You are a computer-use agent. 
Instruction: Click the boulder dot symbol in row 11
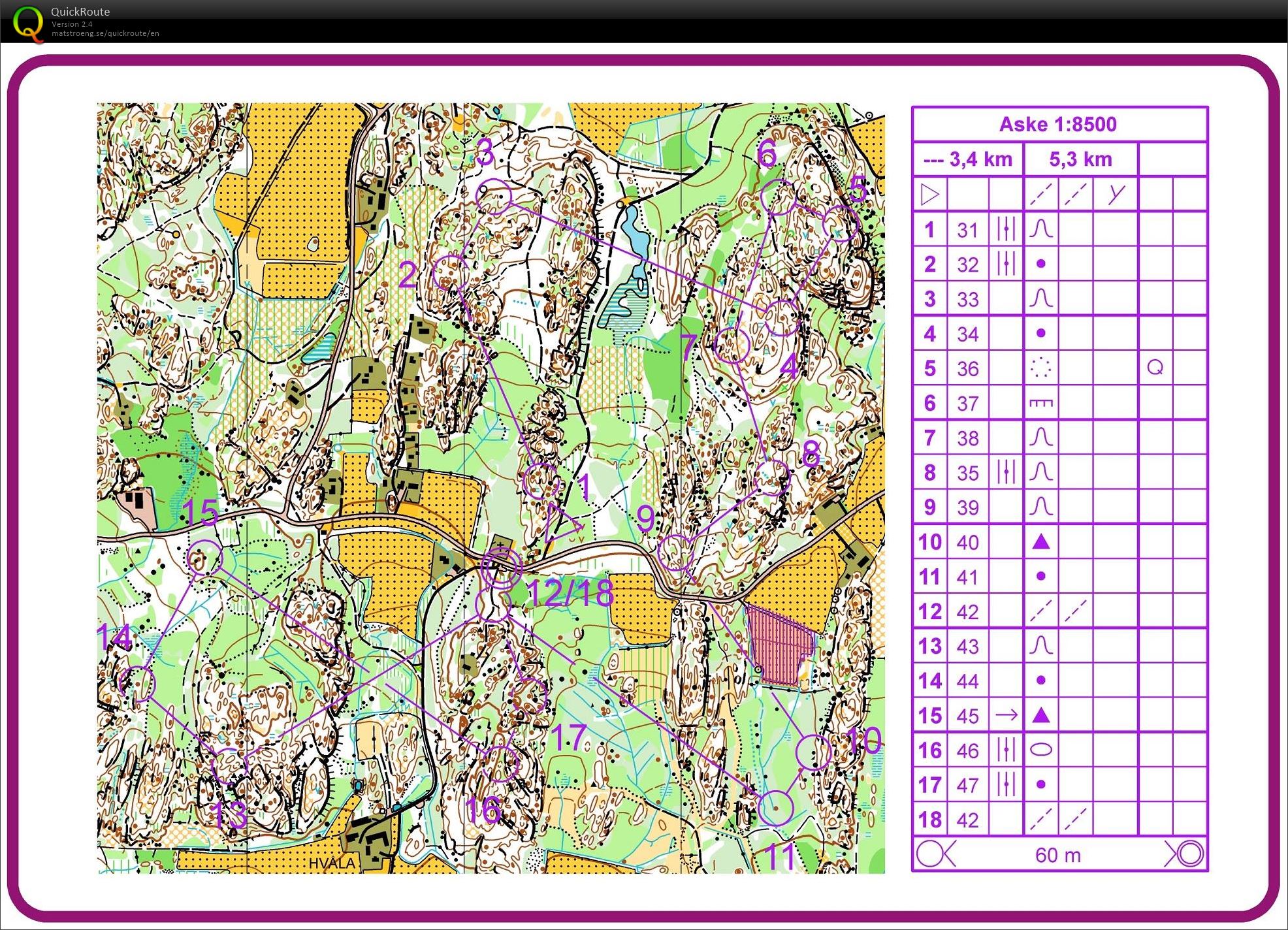tap(1041, 576)
